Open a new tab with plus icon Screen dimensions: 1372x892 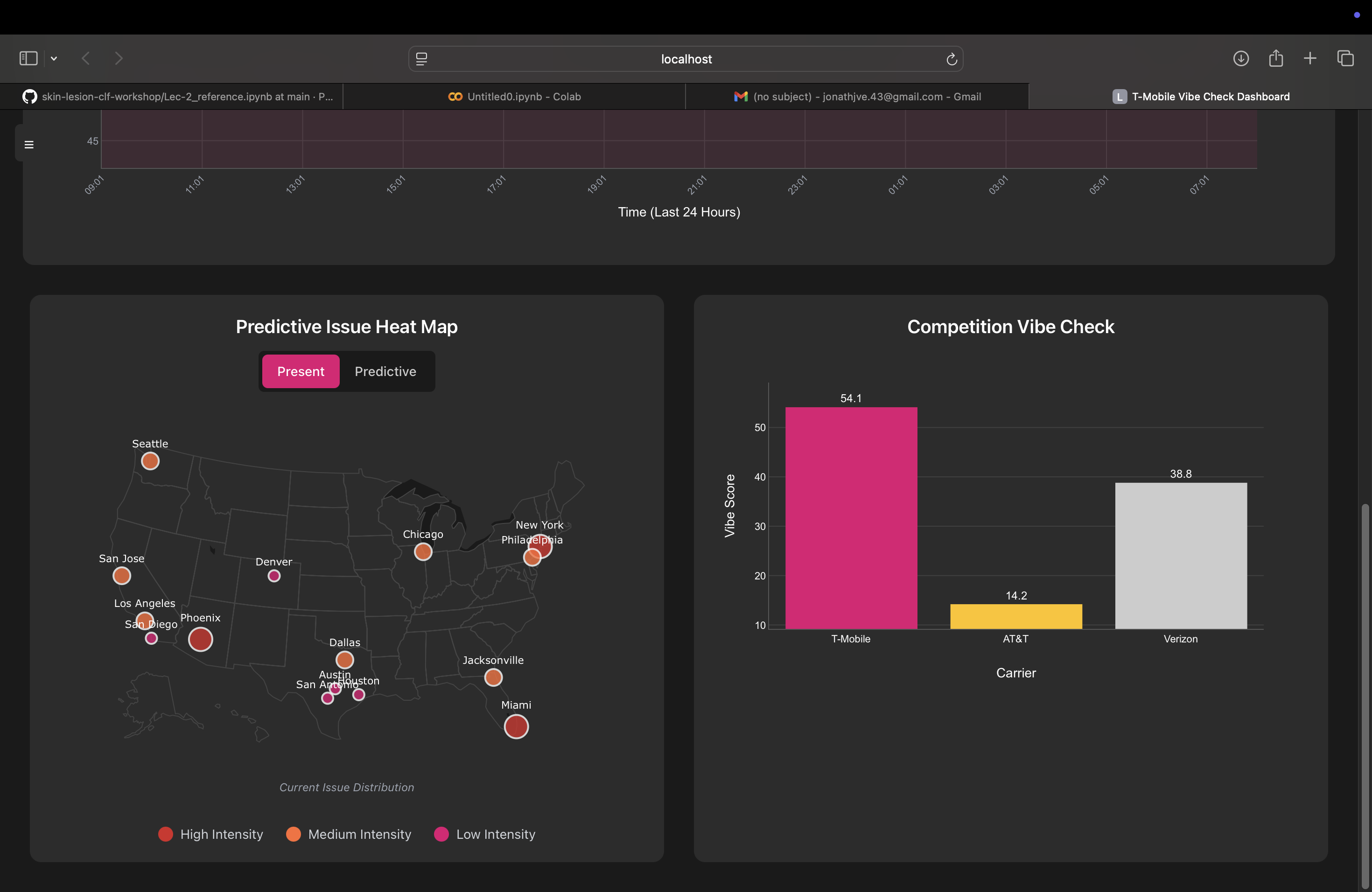point(1310,58)
